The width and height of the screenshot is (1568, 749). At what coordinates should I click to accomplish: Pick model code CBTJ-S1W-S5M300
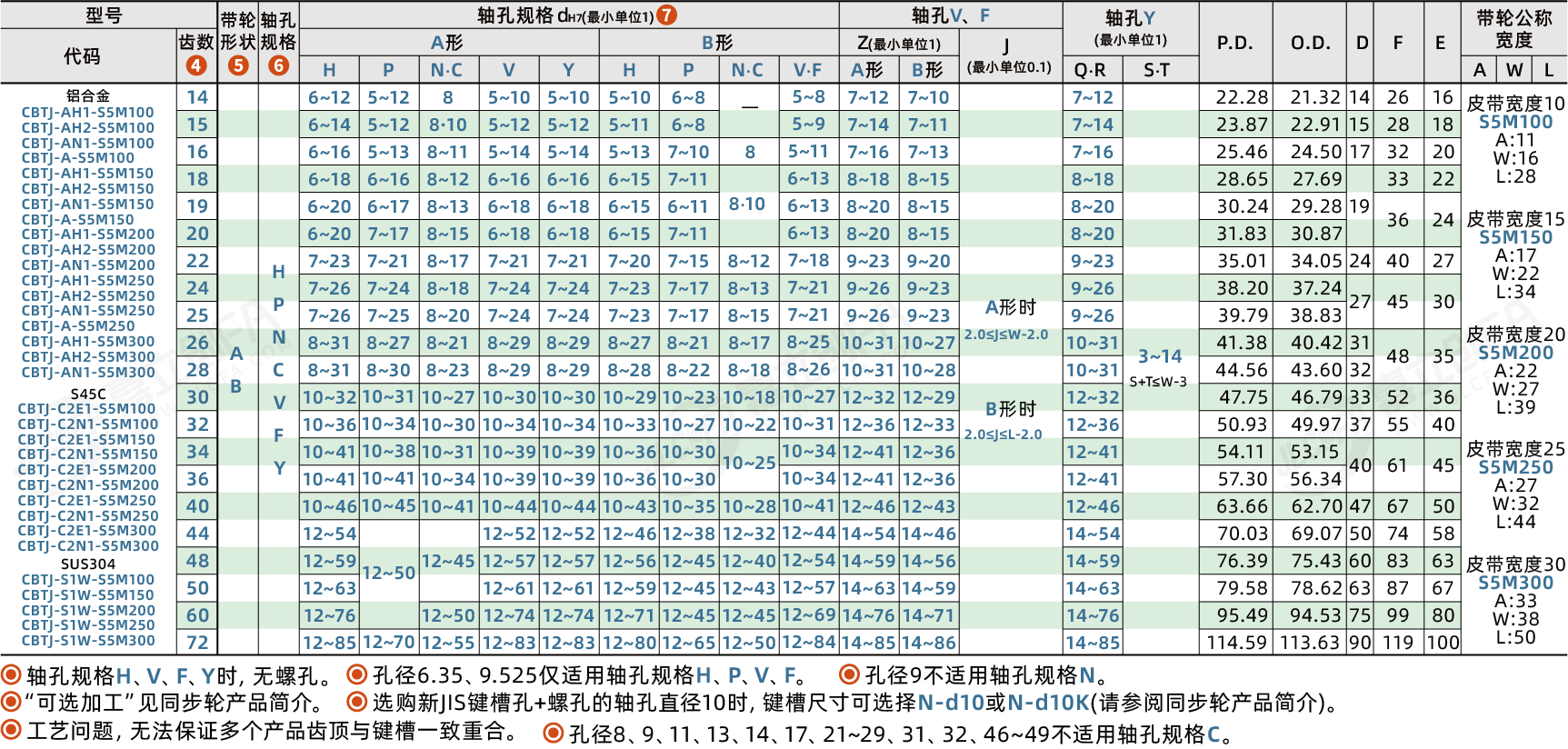pos(88,641)
